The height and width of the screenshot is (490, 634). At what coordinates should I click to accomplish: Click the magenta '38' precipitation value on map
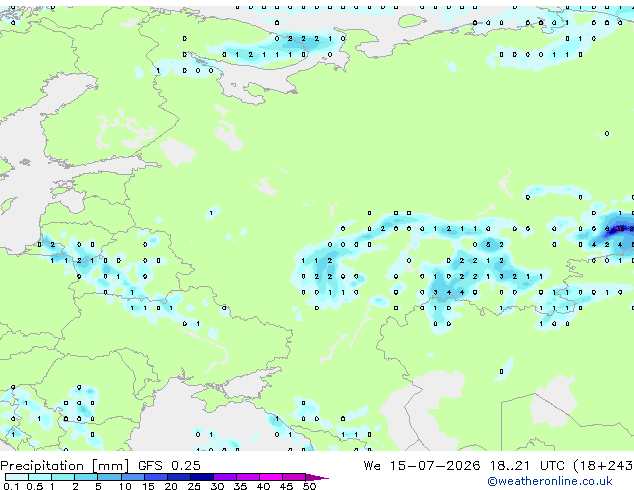(619, 229)
